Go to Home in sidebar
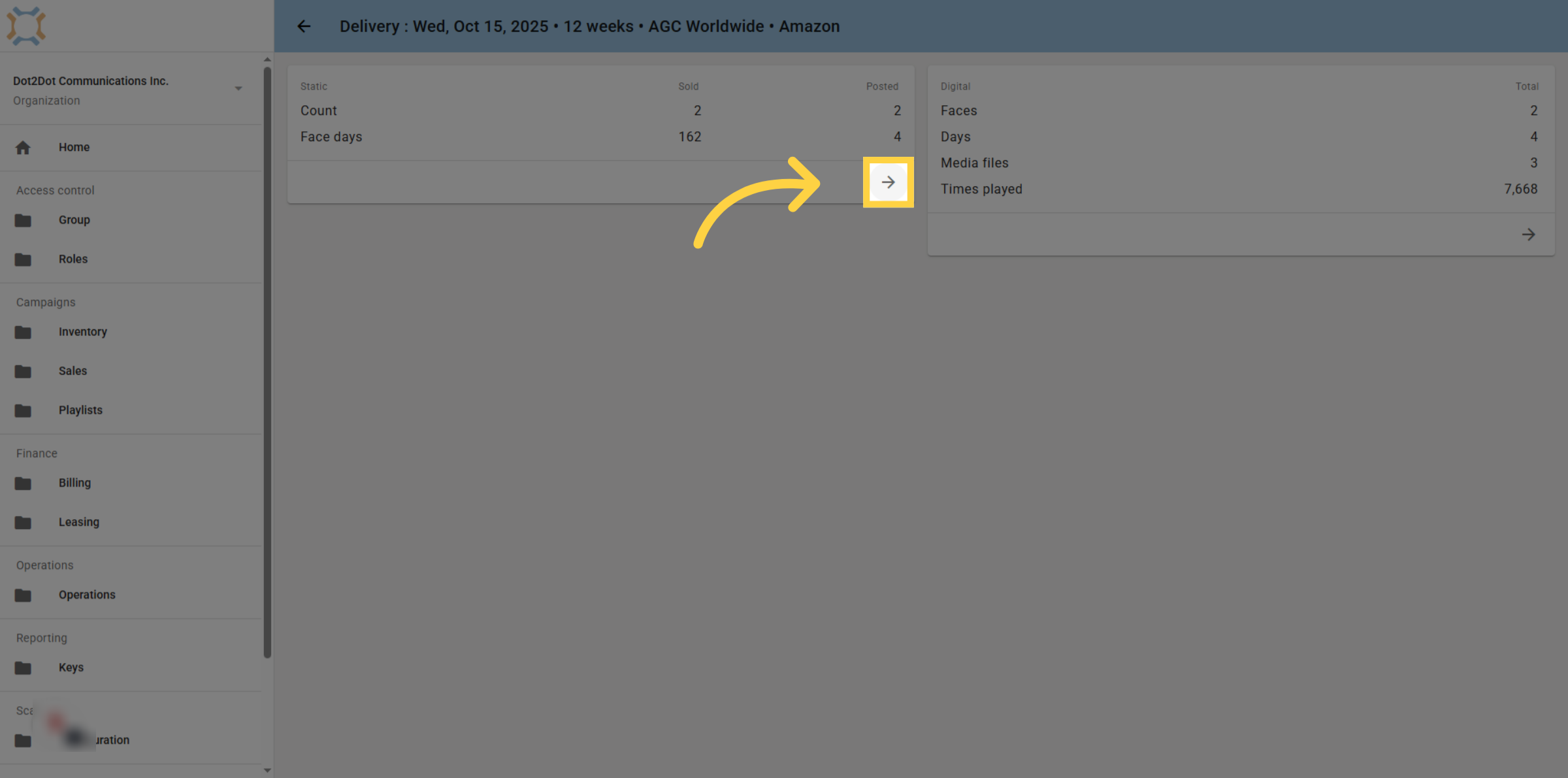Screen dimensions: 1568x778 tap(131, 148)
